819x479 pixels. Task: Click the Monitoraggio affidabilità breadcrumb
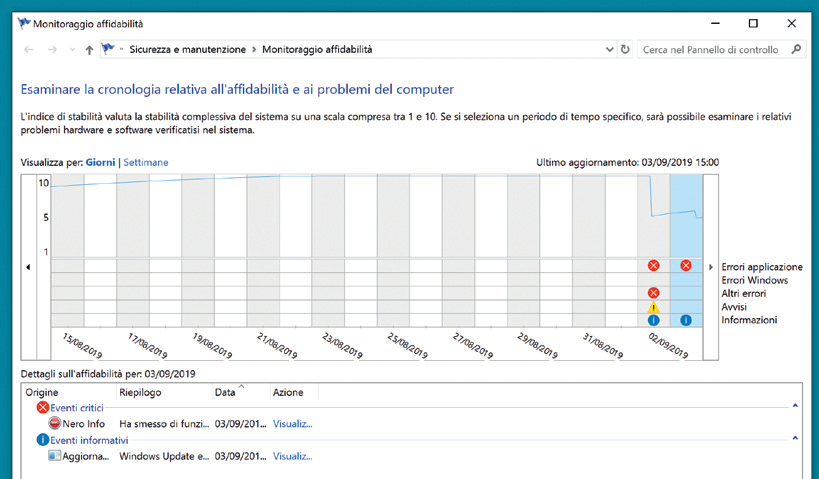pyautogui.click(x=317, y=50)
